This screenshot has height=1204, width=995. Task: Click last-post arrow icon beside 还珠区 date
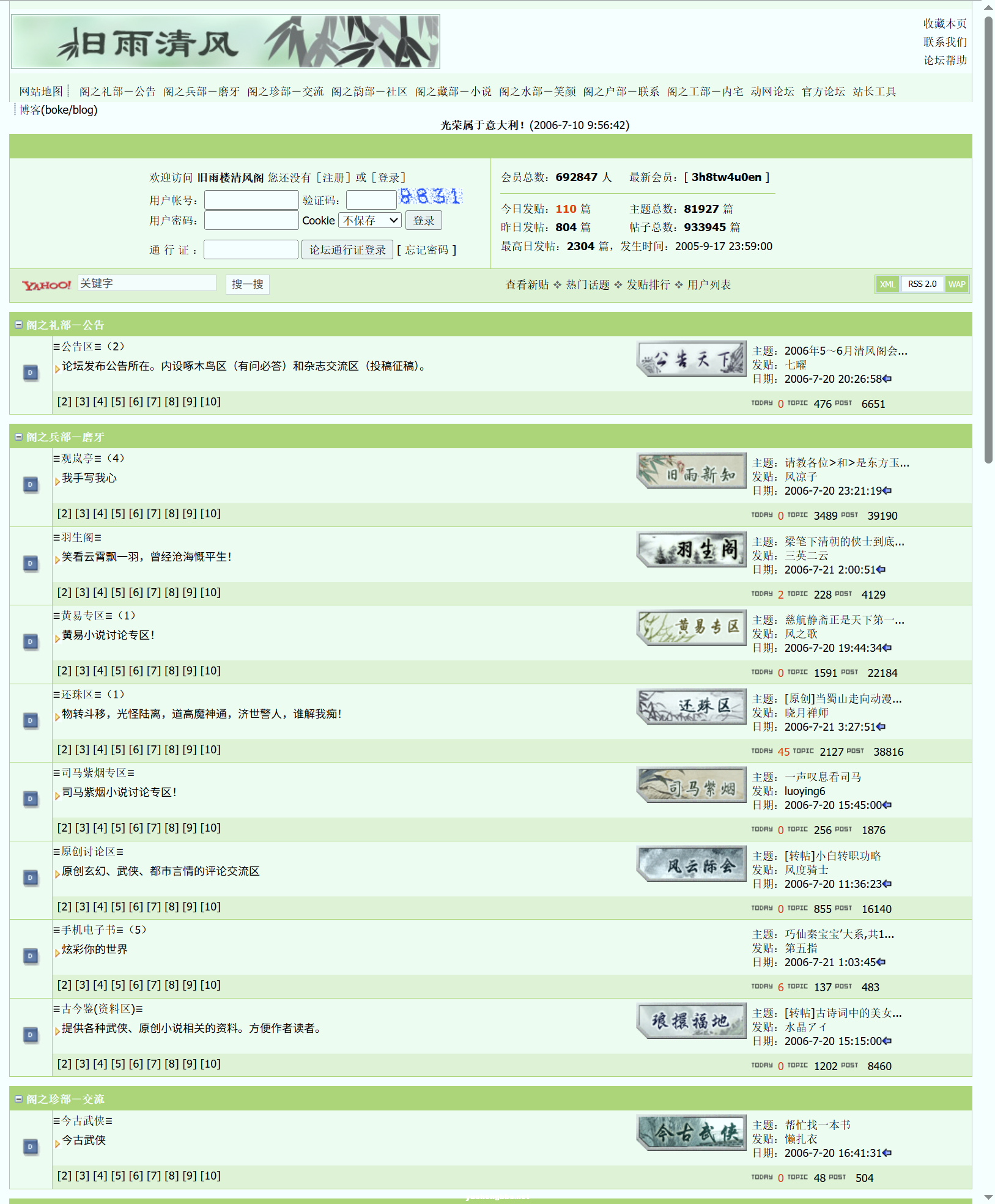click(x=881, y=727)
